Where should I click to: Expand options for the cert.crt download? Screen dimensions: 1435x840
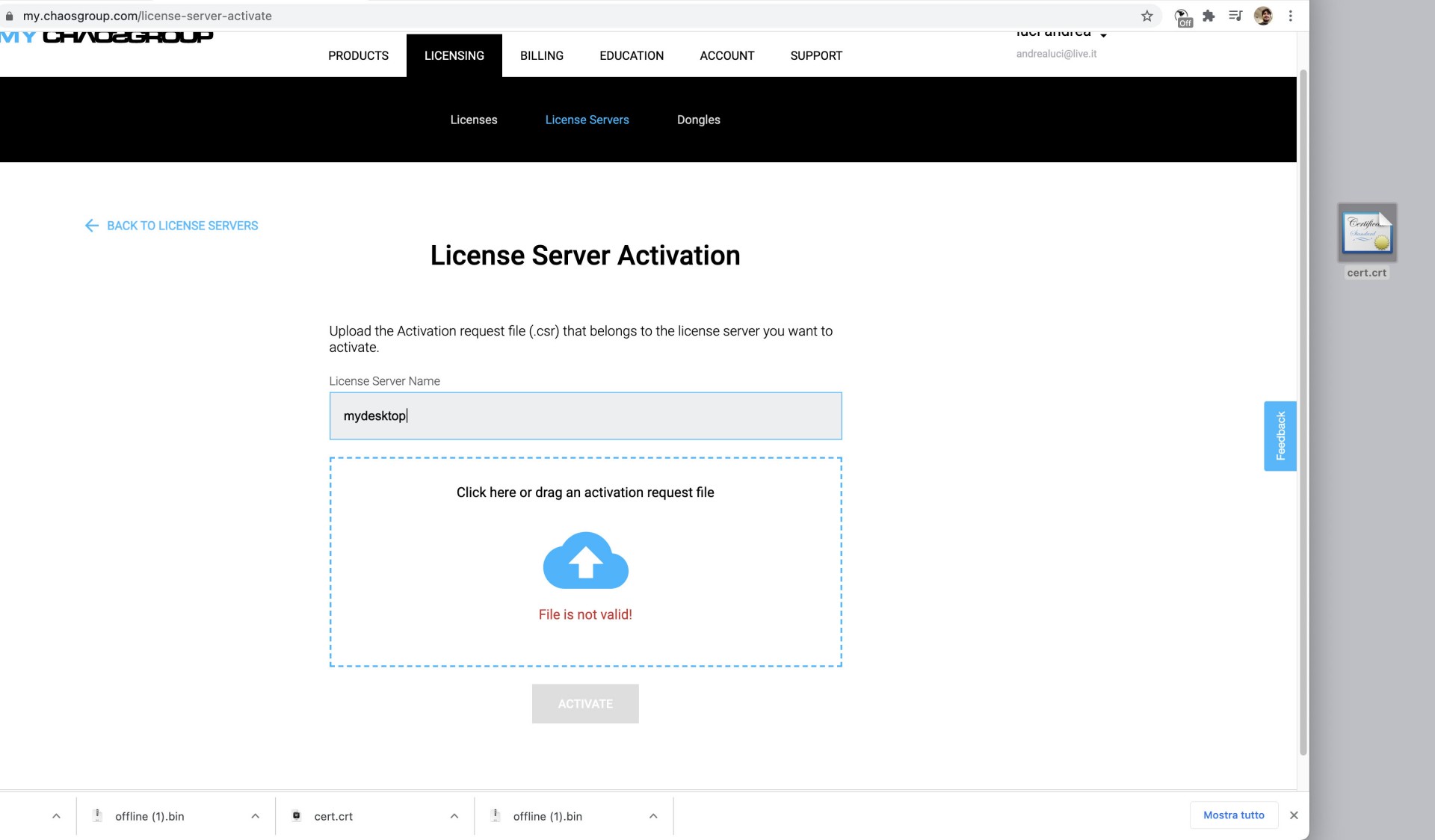pos(454,816)
